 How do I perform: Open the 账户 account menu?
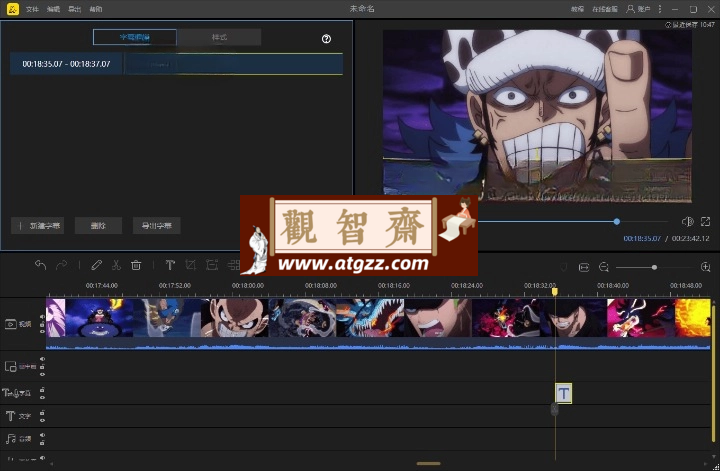coord(639,9)
